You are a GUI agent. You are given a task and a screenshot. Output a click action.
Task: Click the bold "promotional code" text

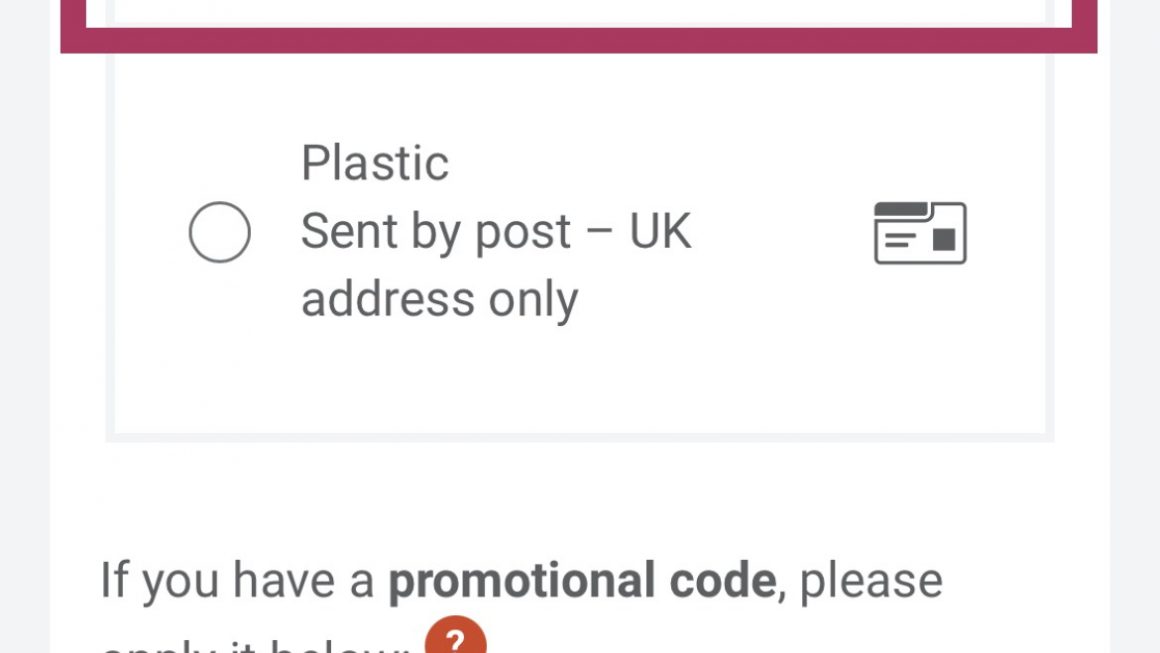point(581,581)
